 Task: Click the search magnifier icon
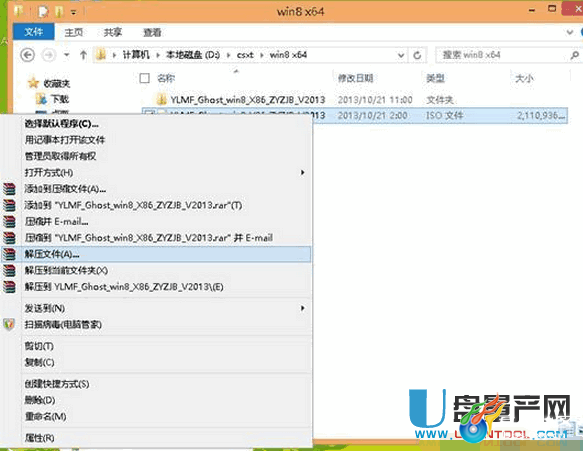(x=574, y=55)
